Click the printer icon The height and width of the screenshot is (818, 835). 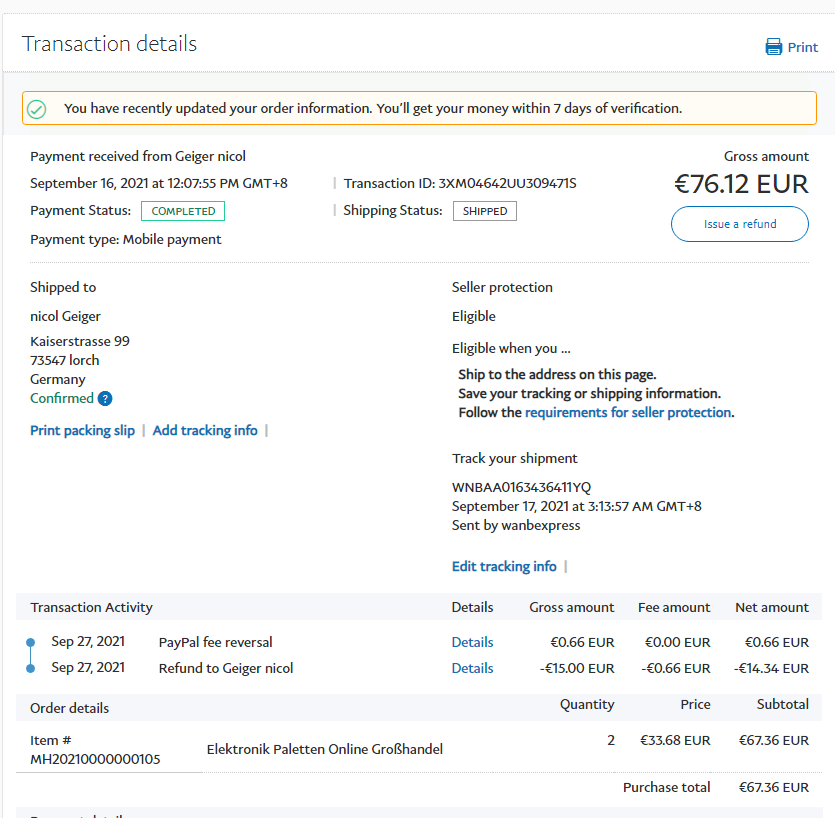(773, 47)
